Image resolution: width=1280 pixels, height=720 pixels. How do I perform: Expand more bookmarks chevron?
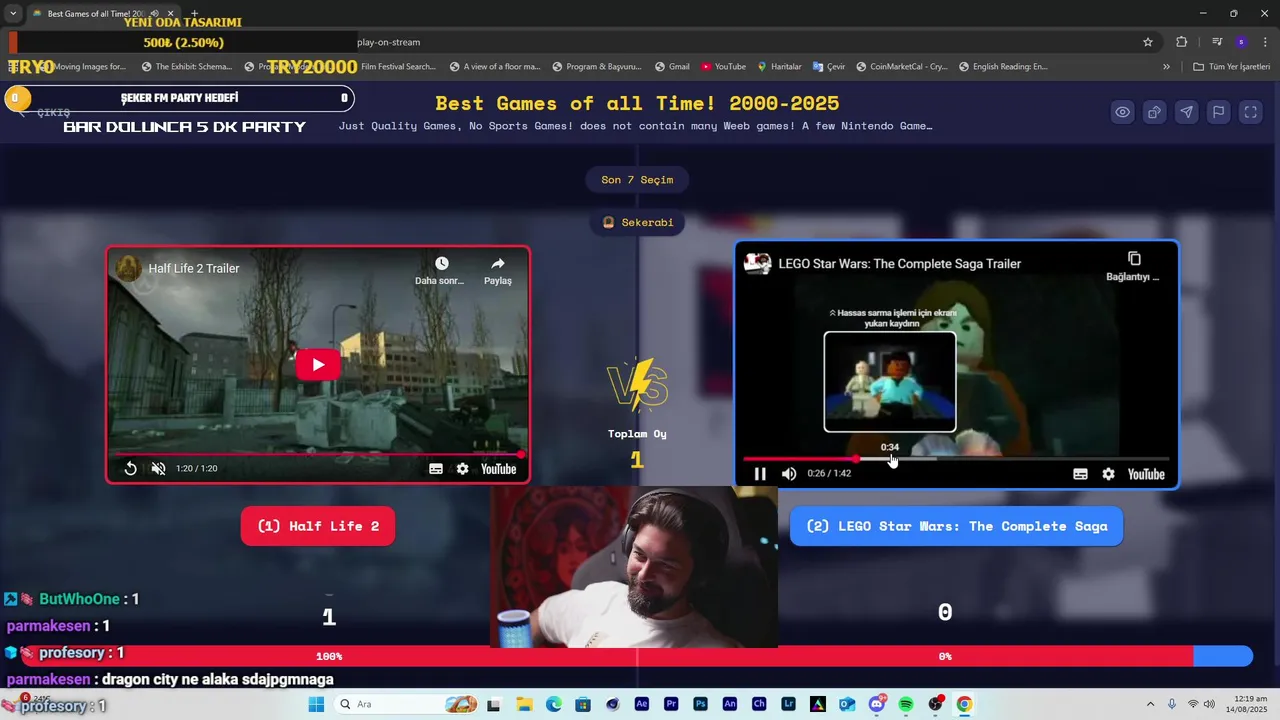[1166, 67]
